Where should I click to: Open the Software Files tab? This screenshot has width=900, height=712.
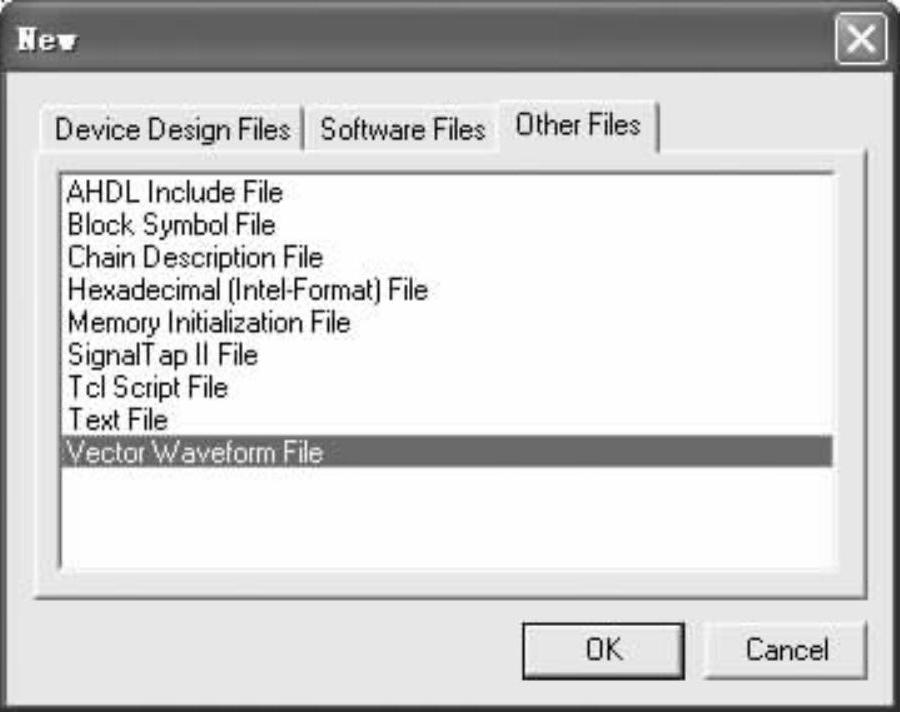point(402,130)
